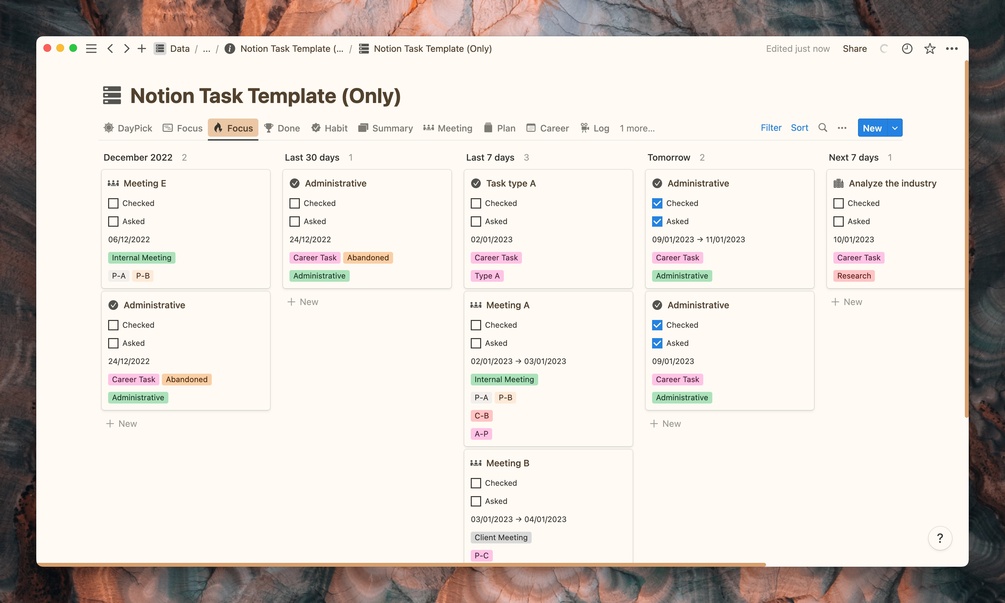Click the info icon in breadcrumb
Viewport: 1005px width, 603px height.
229,49
